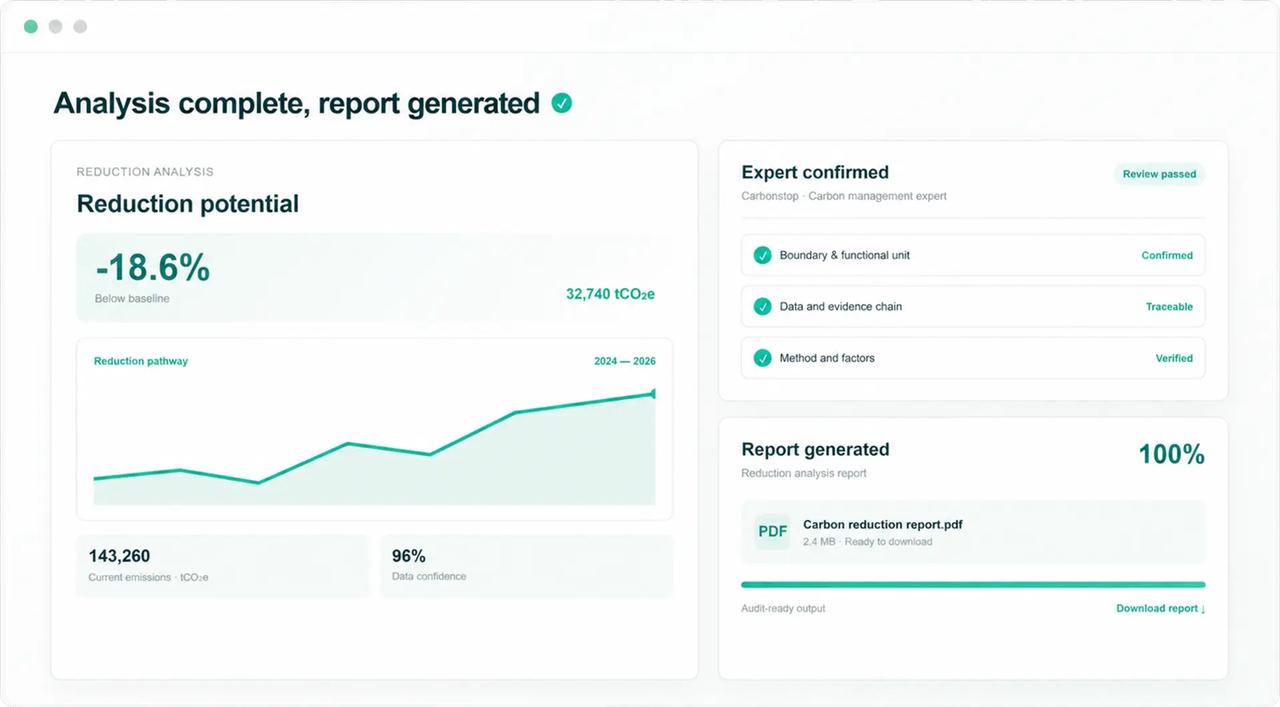The width and height of the screenshot is (1280, 707).
Task: Click the Data confidence caption
Action: pyautogui.click(x=429, y=576)
